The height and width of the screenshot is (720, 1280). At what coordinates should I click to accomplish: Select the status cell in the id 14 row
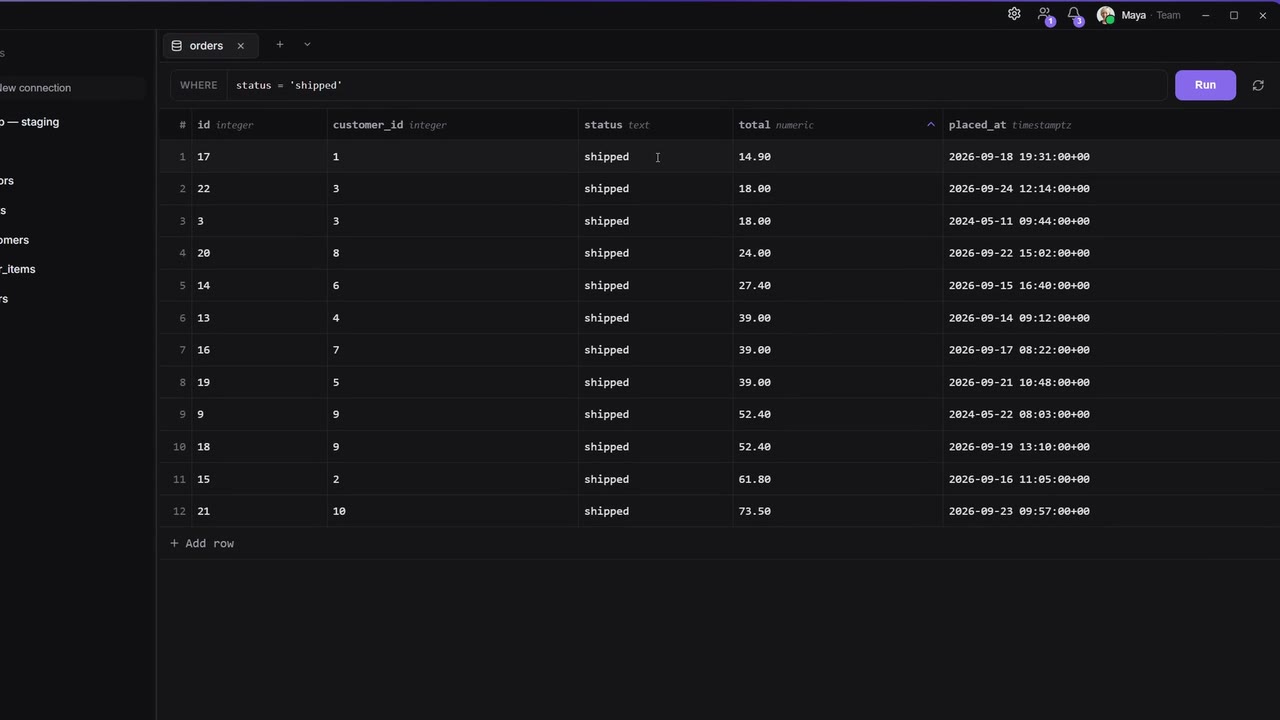[655, 286]
